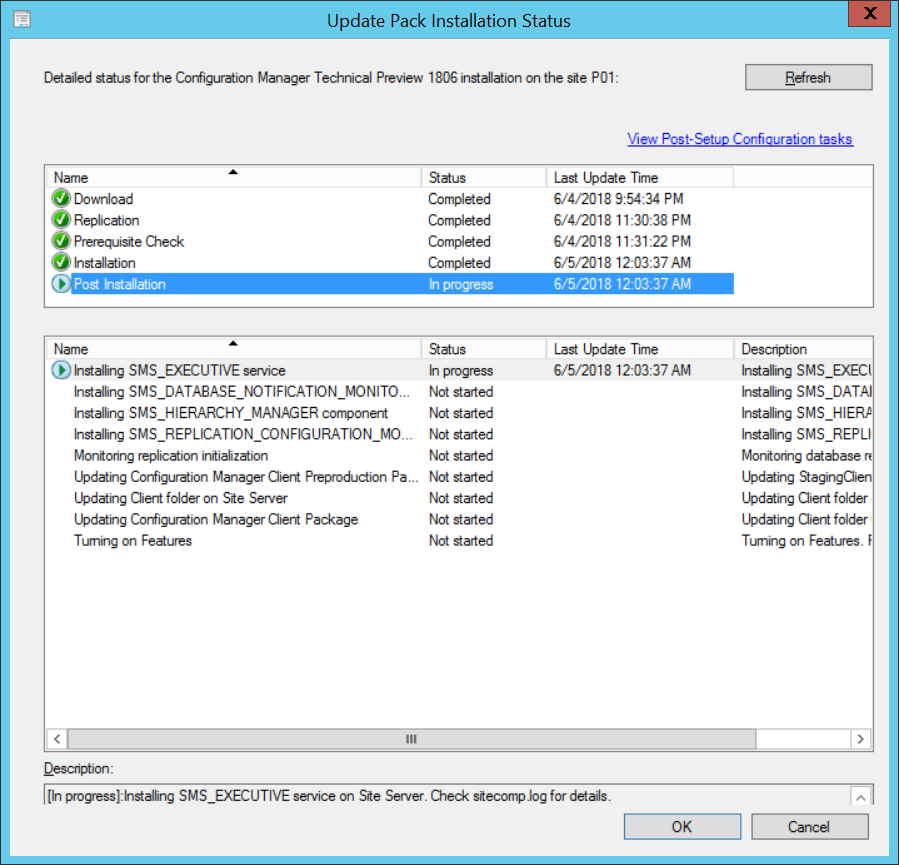
Task: Open View Post-Setup Configuration tasks link
Action: (740, 139)
